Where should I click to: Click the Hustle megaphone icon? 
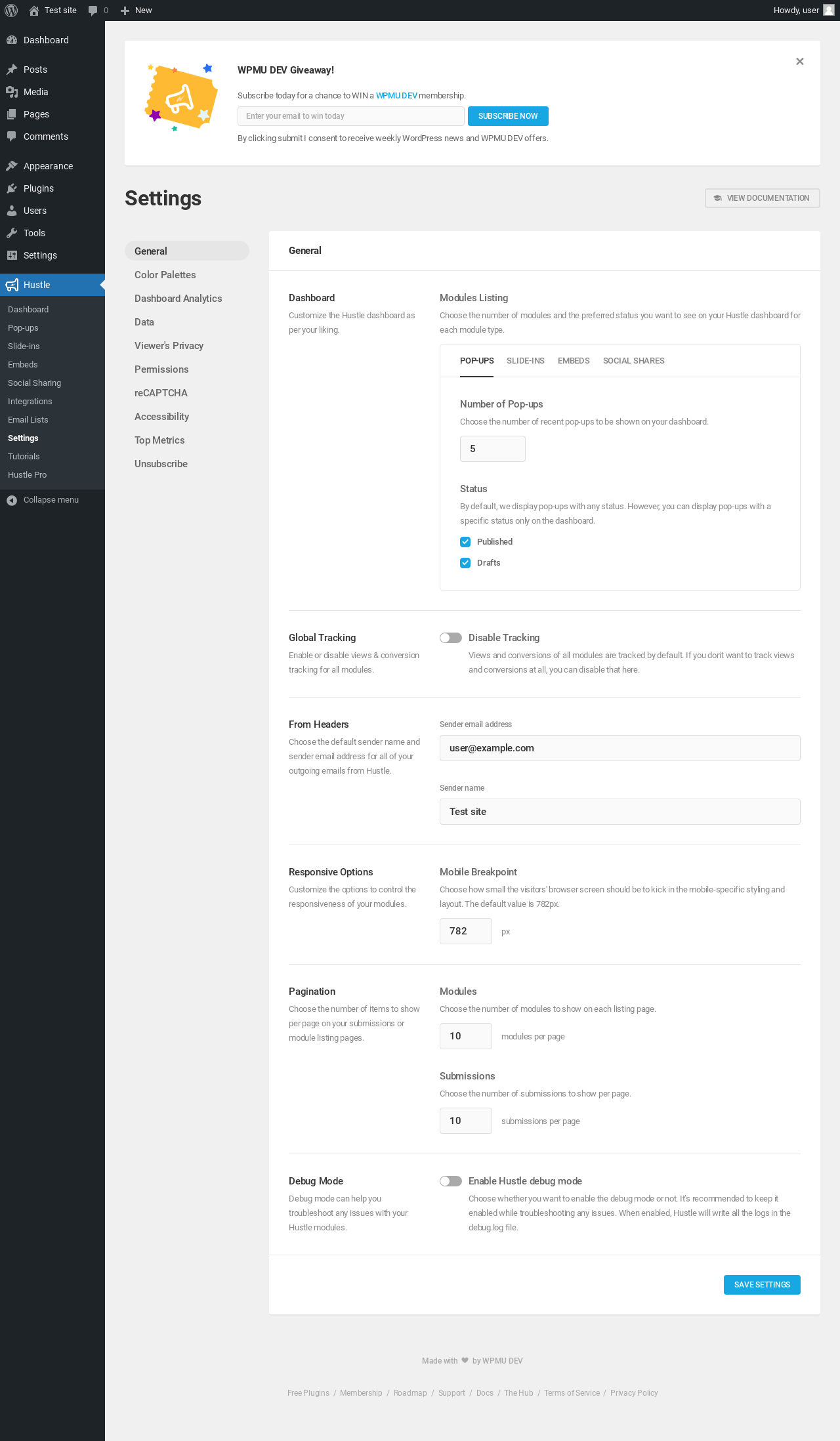coord(12,285)
